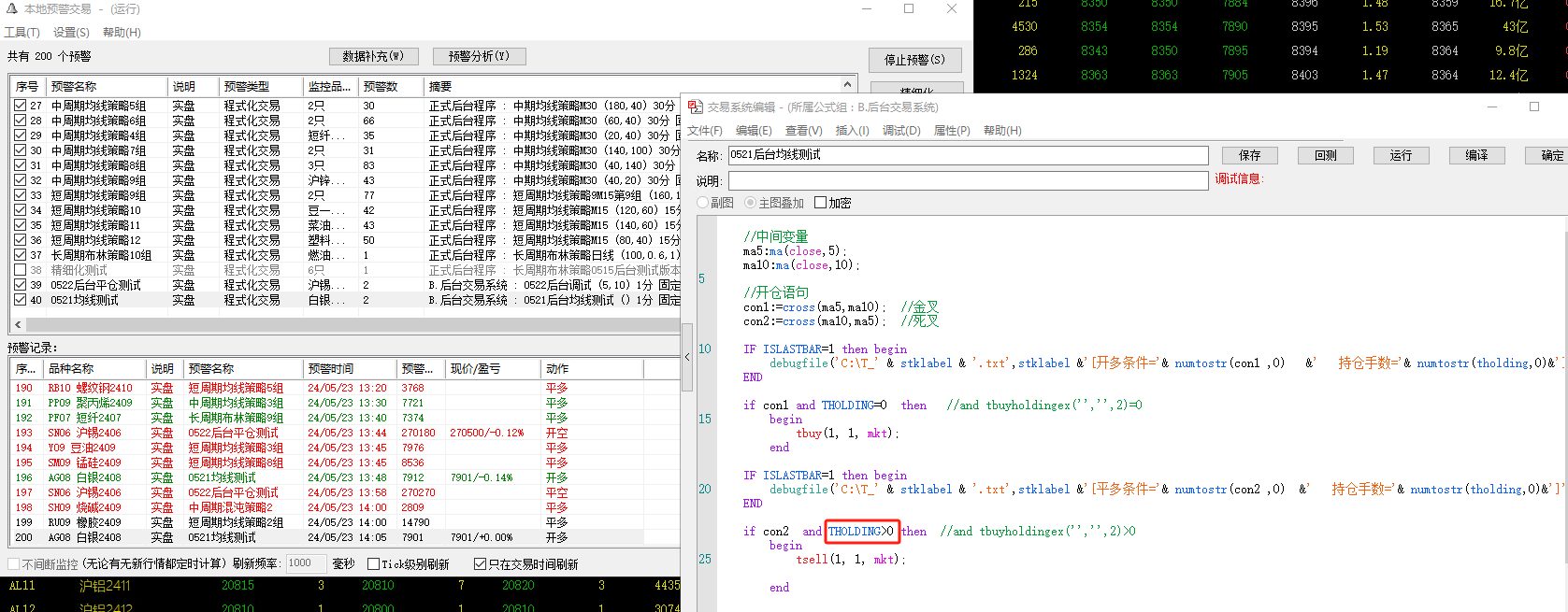The width and height of the screenshot is (1568, 612).
Task: Select log row 194 豆油2409
Action: (x=345, y=448)
